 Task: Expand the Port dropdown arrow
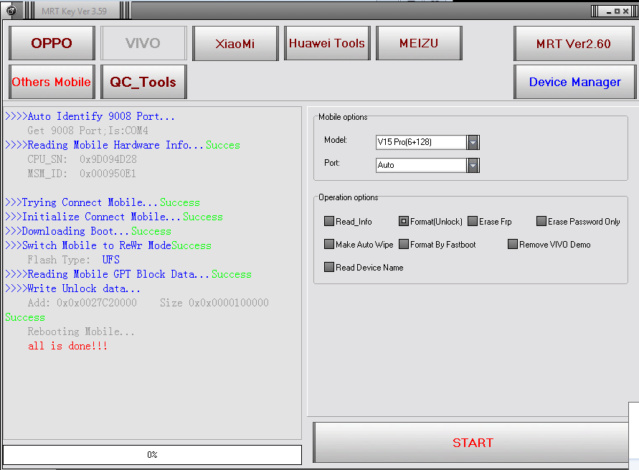473,165
